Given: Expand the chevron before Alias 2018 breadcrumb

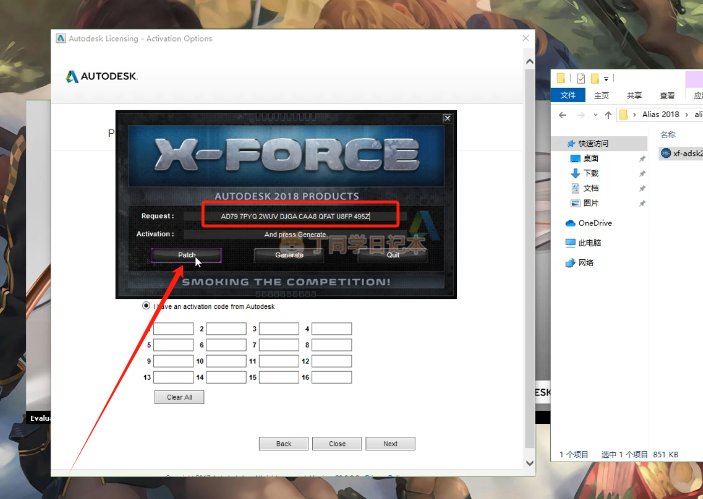Looking at the screenshot, I should (634, 115).
